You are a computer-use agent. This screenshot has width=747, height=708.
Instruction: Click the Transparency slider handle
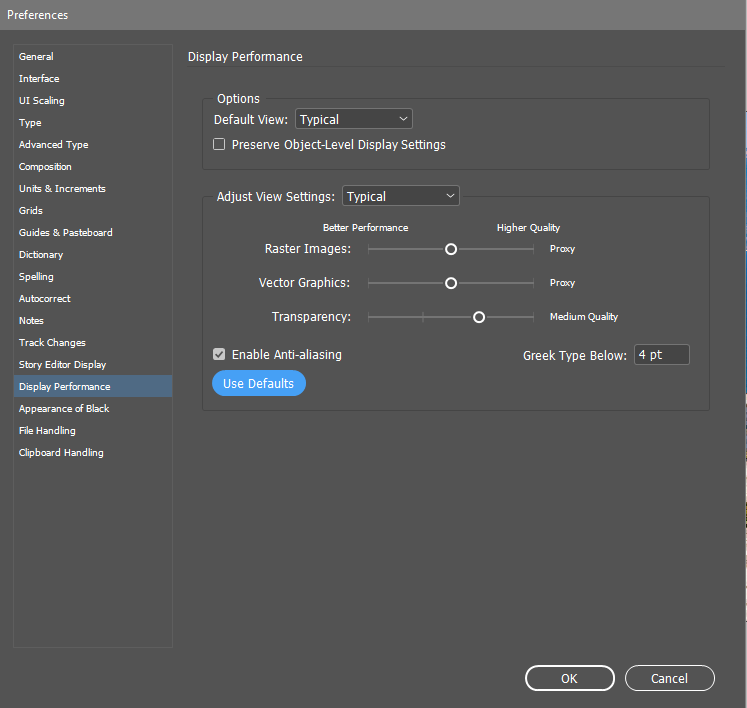coord(479,317)
